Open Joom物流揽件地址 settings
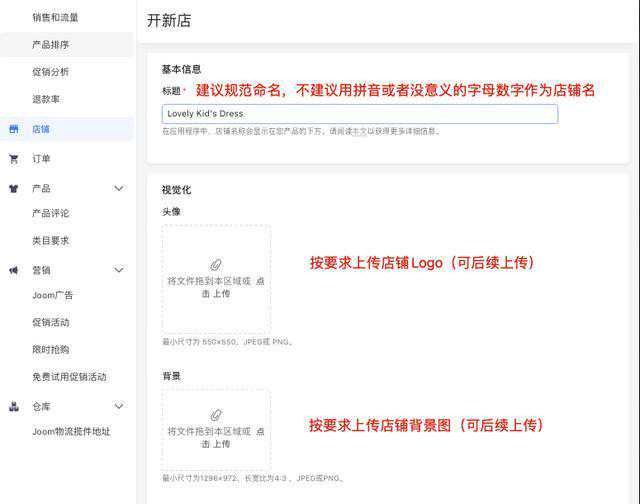 click(71, 431)
